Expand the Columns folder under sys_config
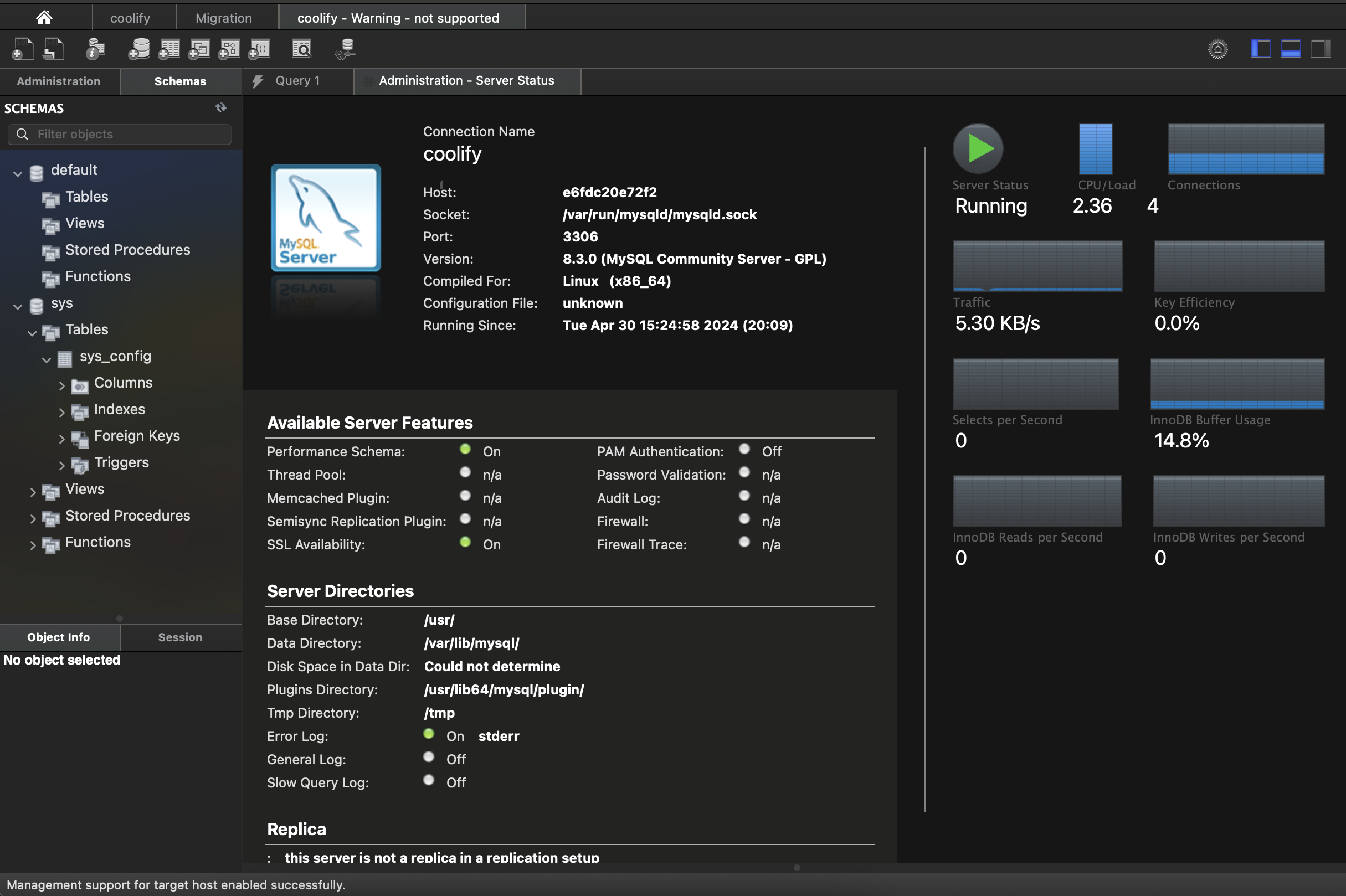This screenshot has width=1346, height=896. [61, 386]
